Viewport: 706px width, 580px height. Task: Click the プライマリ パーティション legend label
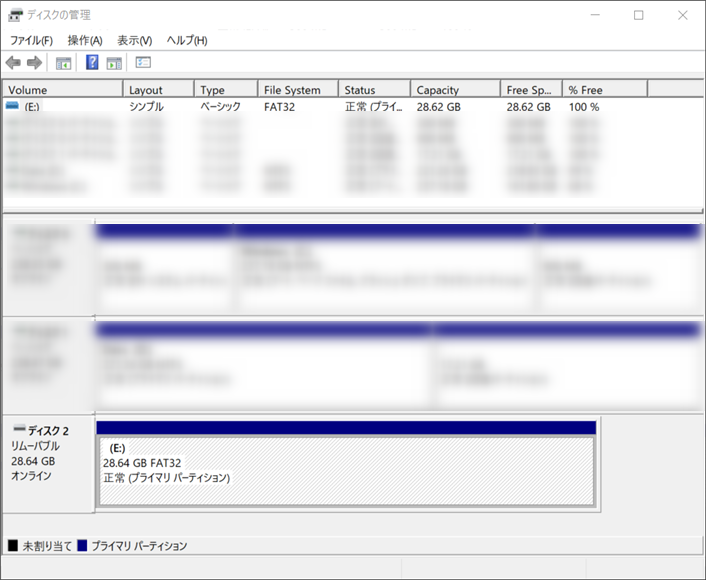pos(140,546)
